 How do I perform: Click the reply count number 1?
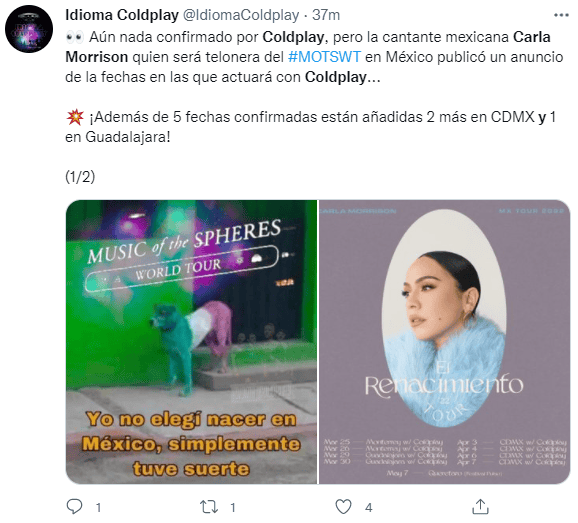[98, 508]
